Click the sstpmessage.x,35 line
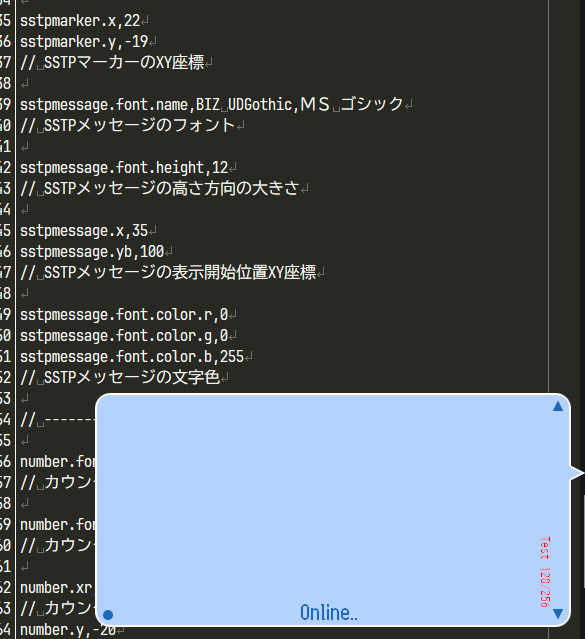This screenshot has width=585, height=639. pos(84,231)
